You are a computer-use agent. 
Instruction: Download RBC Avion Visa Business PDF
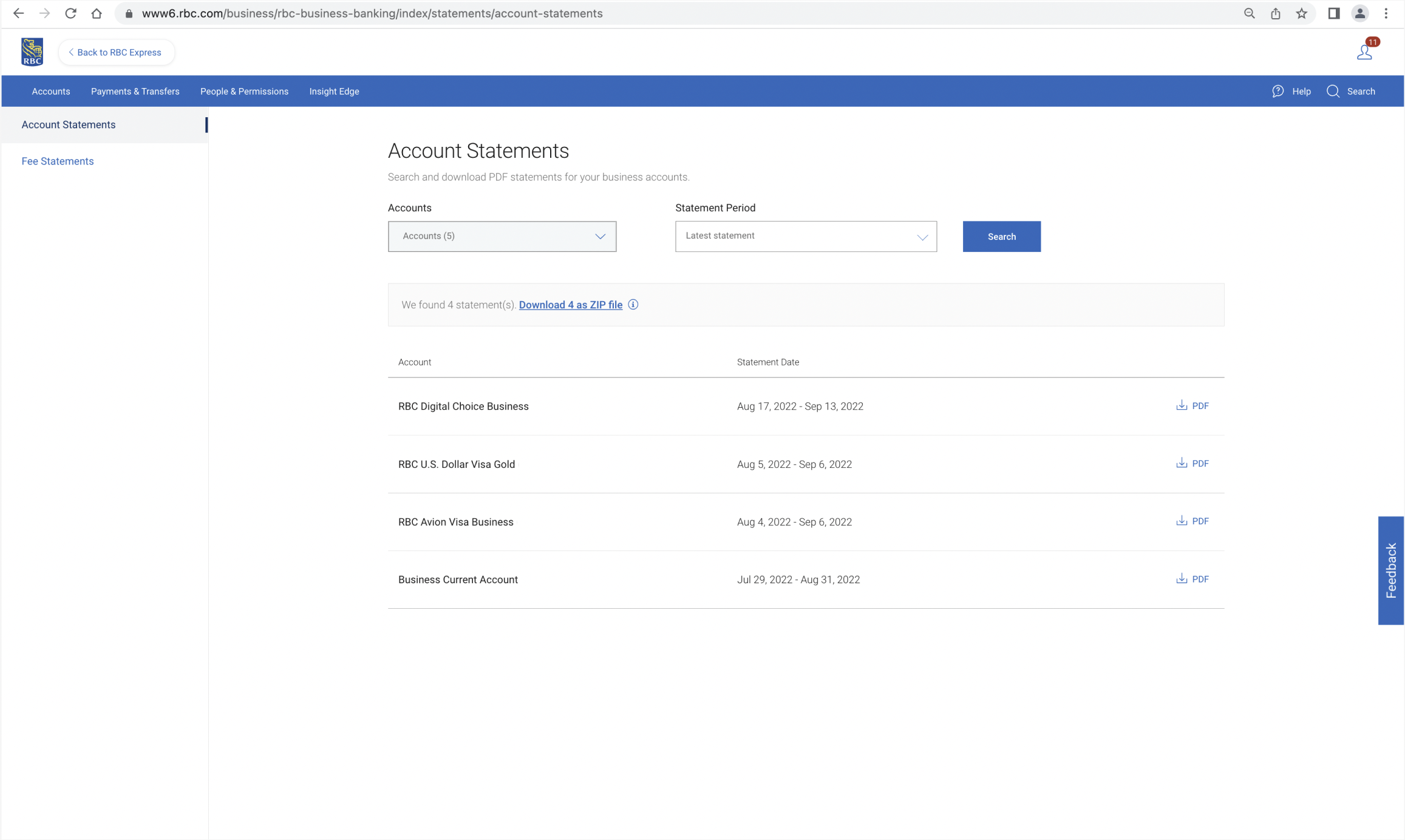[x=1192, y=521]
